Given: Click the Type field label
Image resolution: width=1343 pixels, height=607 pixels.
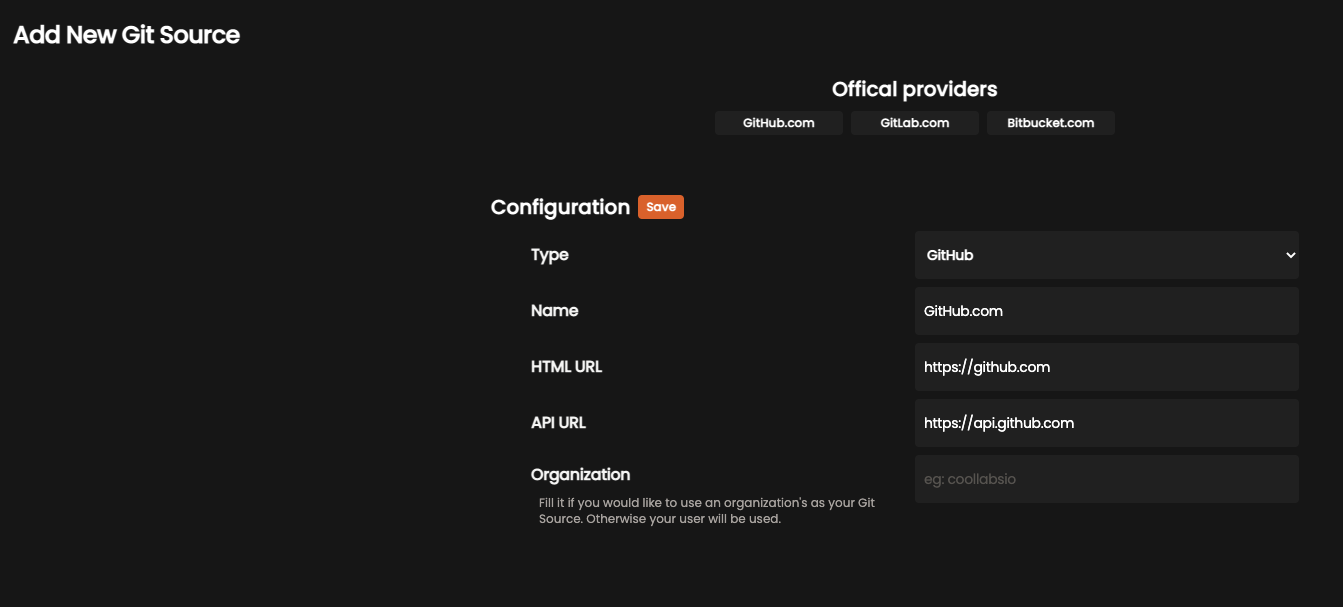Looking at the screenshot, I should coord(550,255).
